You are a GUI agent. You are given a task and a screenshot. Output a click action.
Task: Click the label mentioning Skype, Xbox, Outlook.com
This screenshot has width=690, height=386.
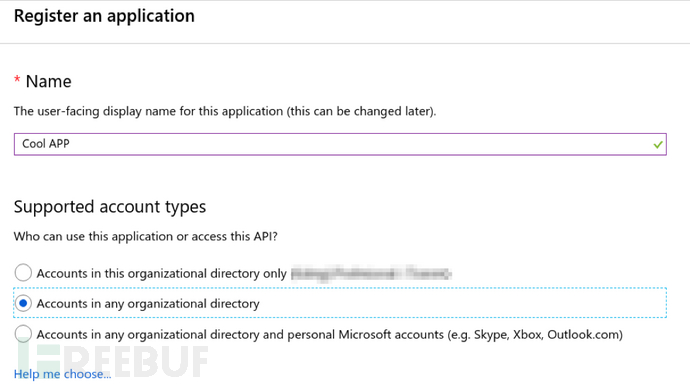(x=330, y=335)
